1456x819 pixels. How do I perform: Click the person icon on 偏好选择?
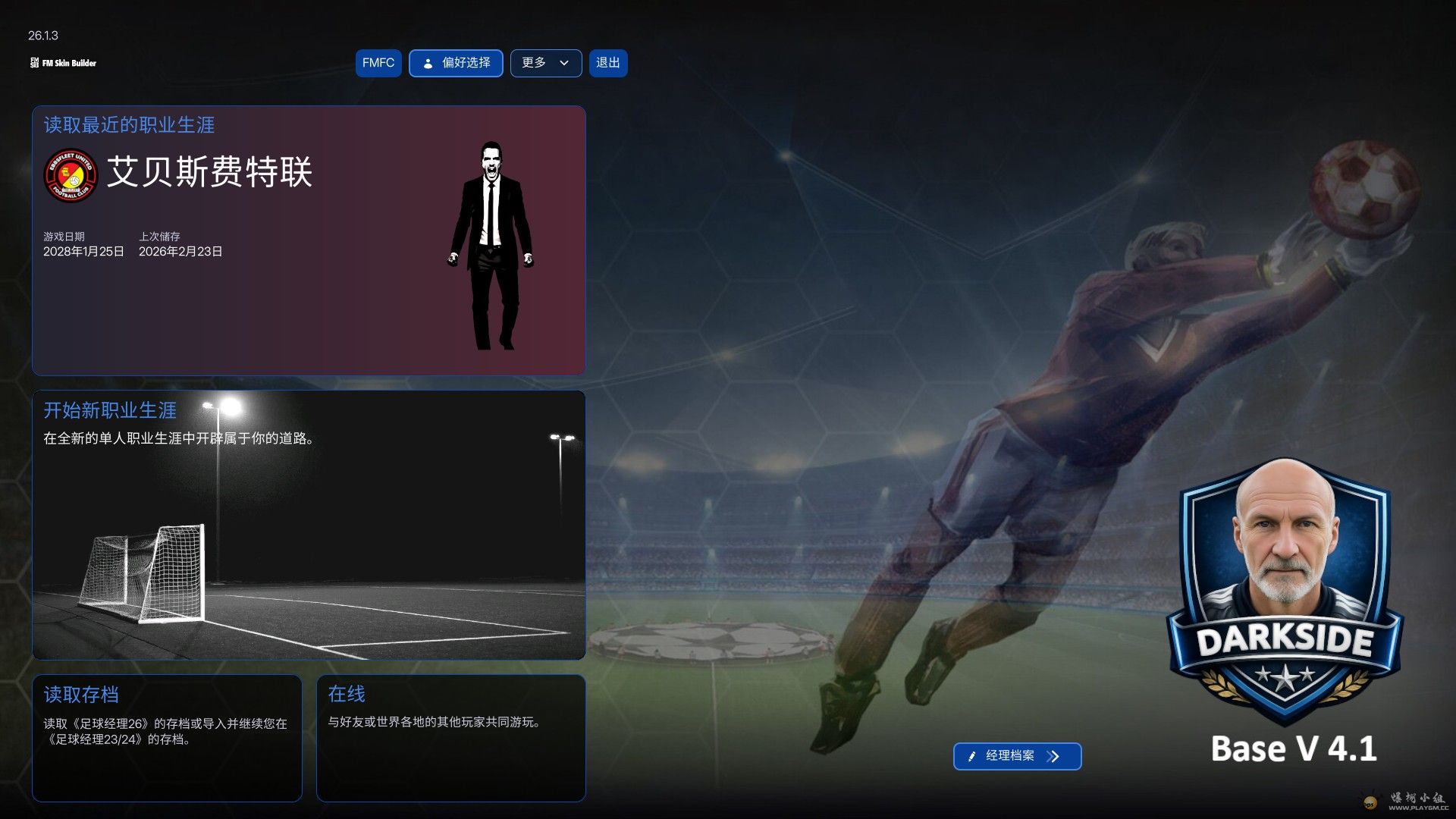click(x=428, y=64)
